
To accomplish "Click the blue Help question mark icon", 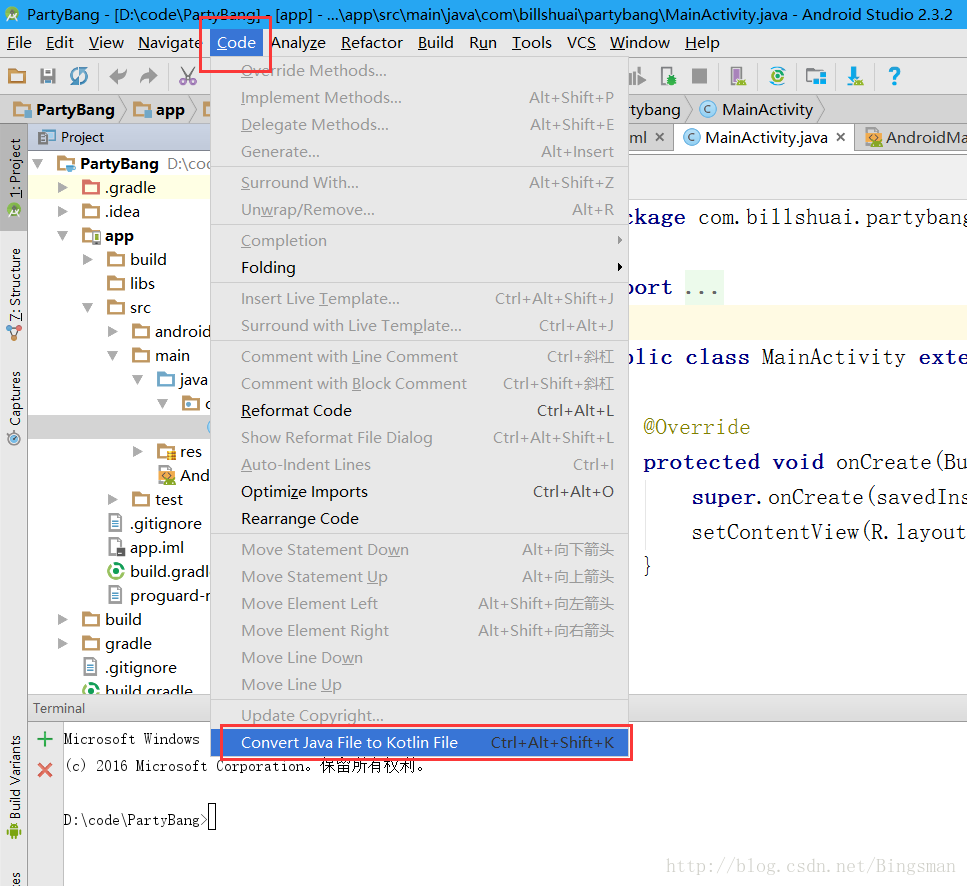I will click(x=894, y=76).
